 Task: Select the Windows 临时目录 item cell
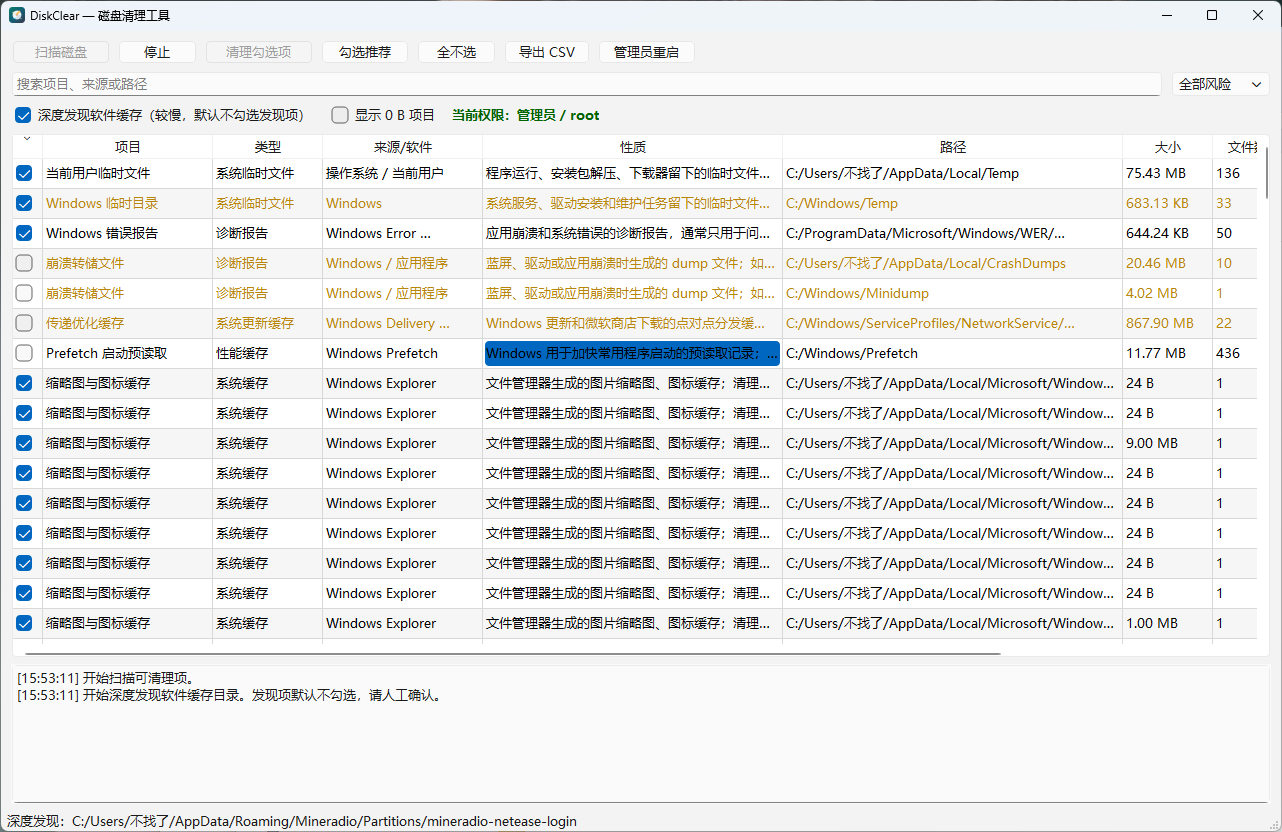[128, 203]
